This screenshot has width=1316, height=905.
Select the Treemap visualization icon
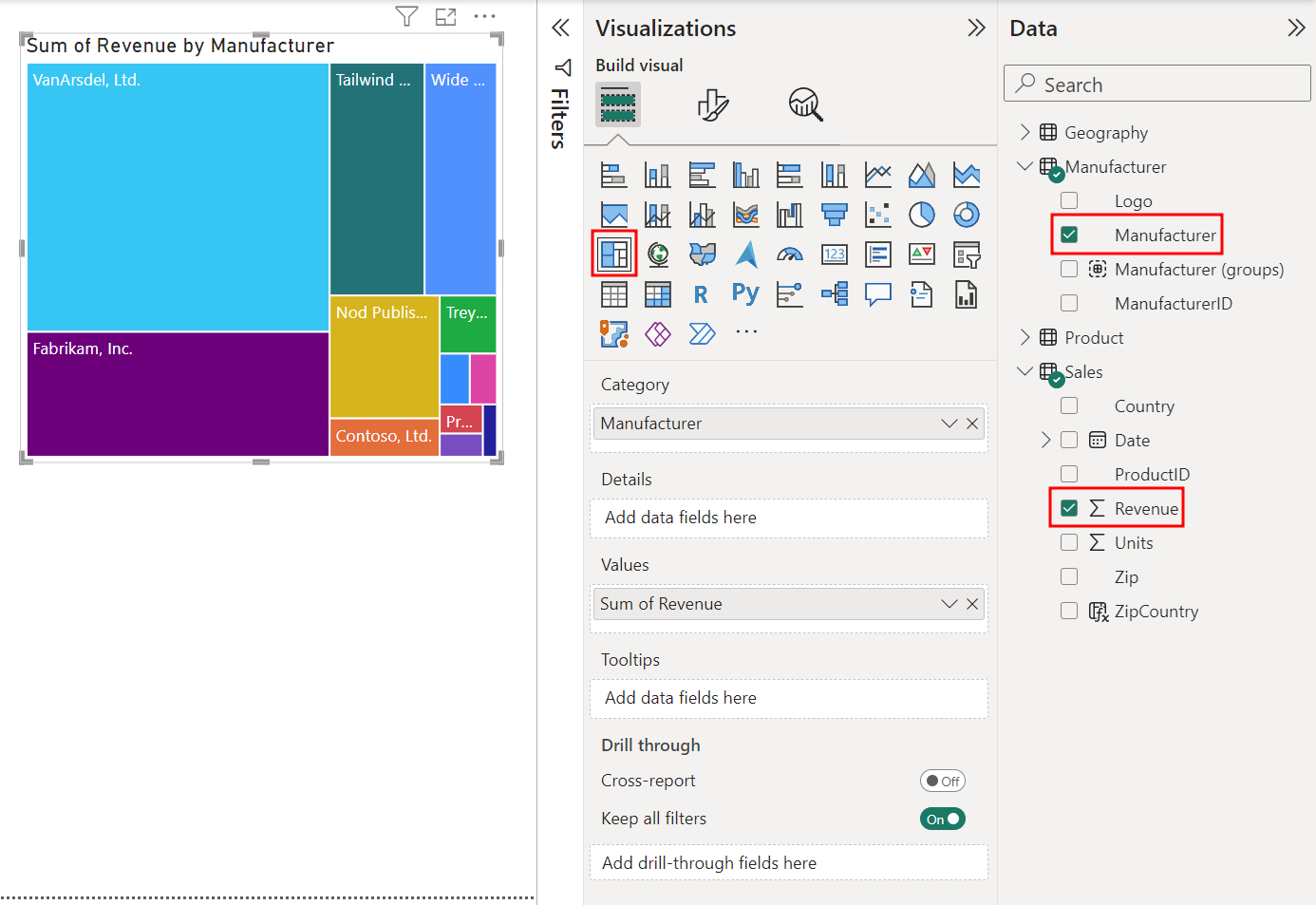[614, 254]
